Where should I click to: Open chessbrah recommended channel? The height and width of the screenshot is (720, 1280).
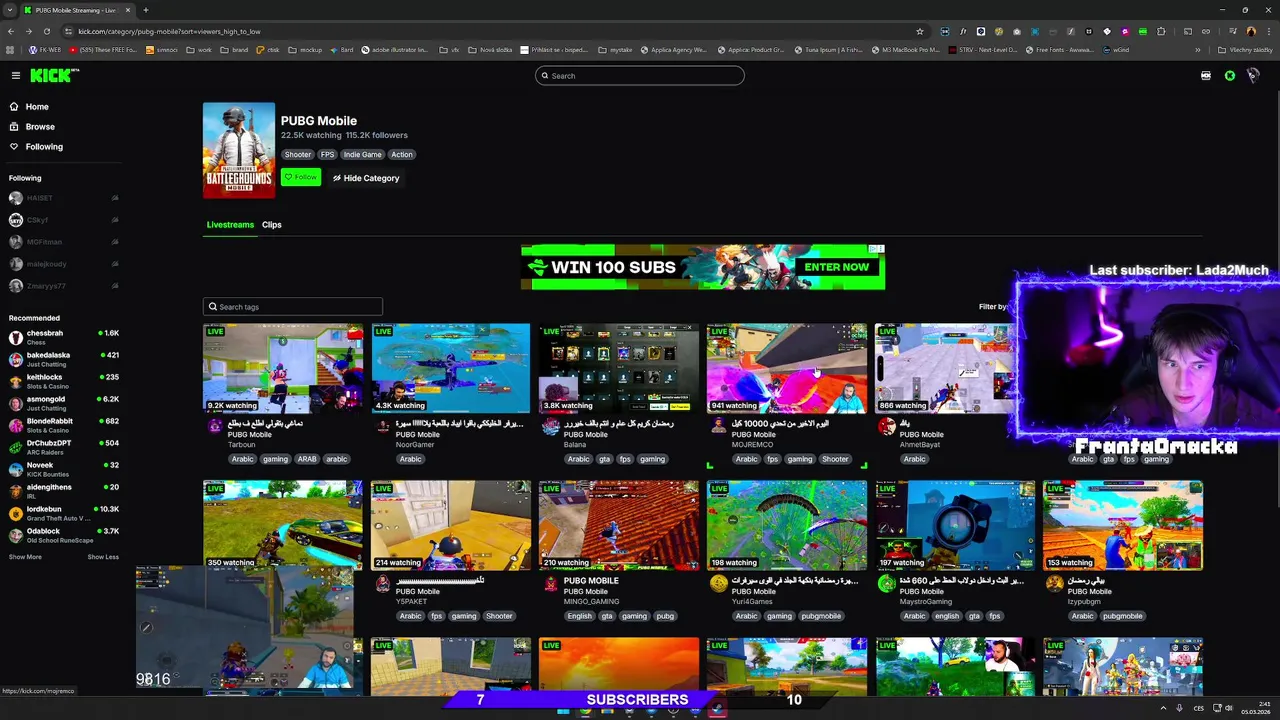click(62, 337)
